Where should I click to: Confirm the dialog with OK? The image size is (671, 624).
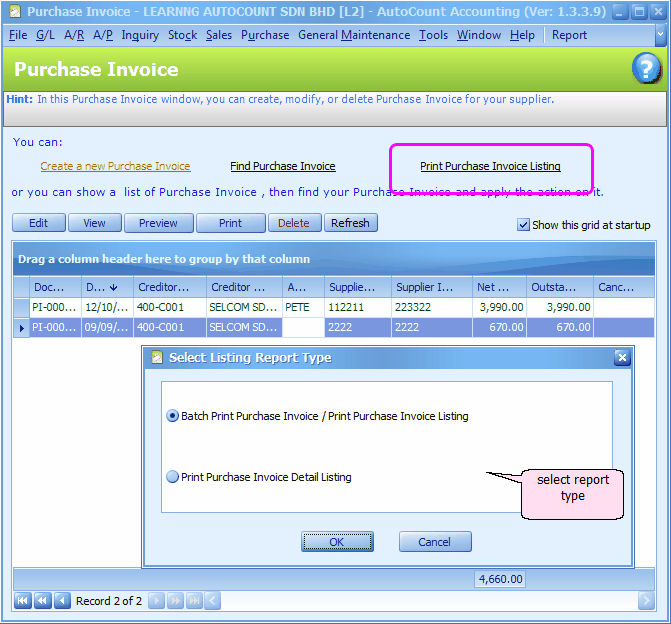[337, 542]
